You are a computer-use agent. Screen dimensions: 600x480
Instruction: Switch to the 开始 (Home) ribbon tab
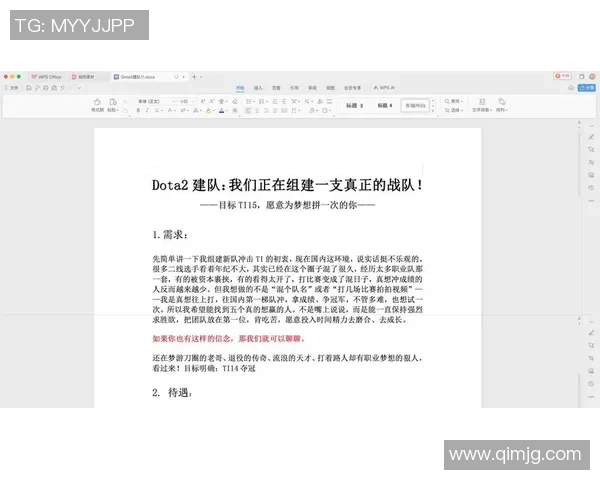(240, 88)
